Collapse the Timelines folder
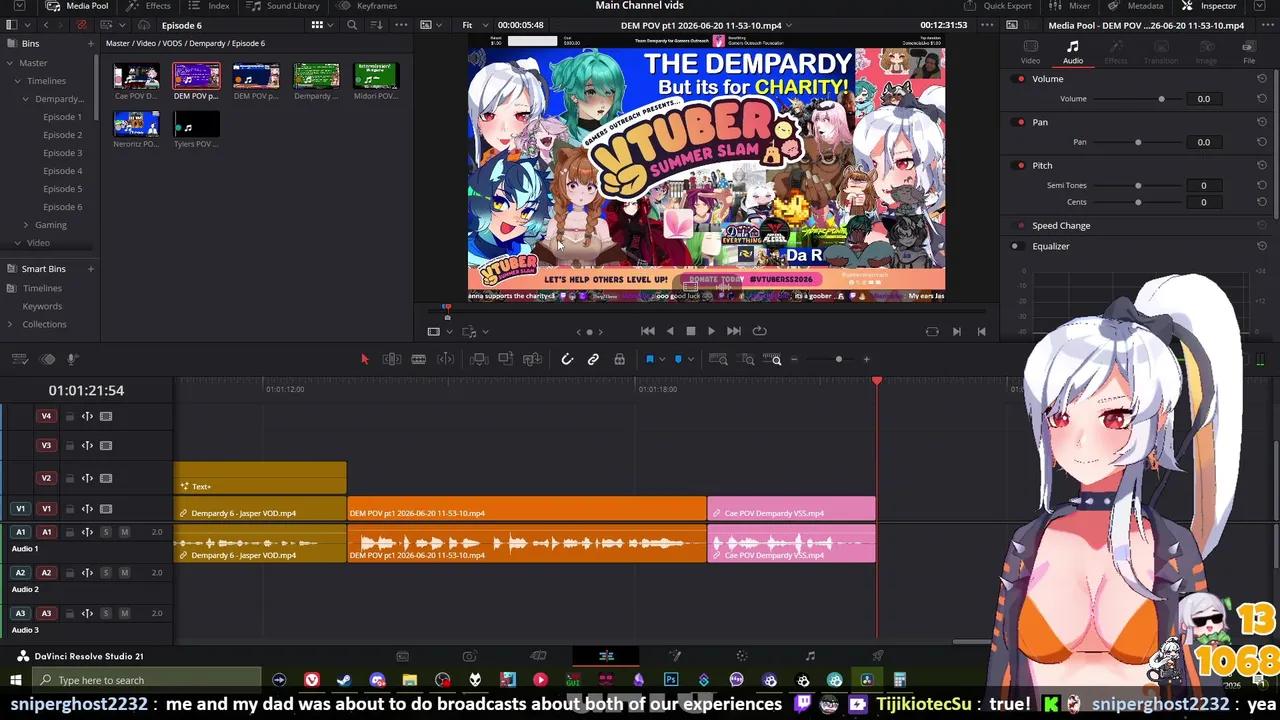 click(18, 81)
